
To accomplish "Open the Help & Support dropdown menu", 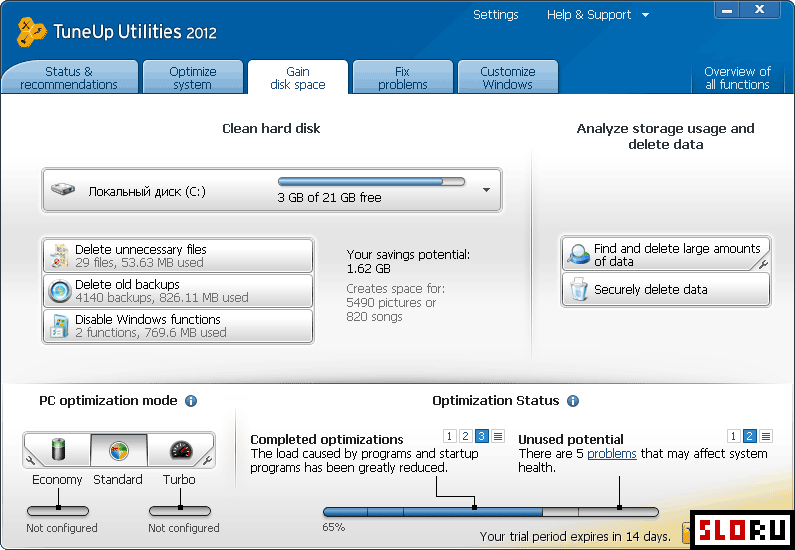I will (598, 15).
